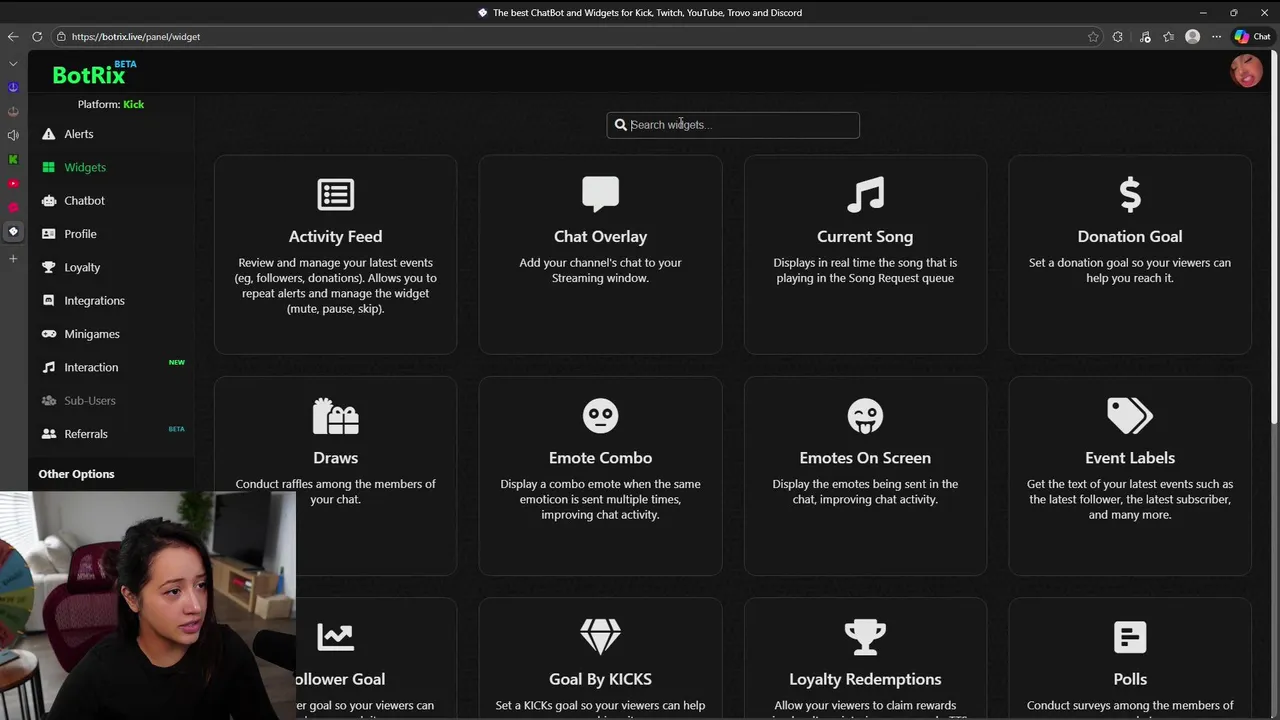The image size is (1280, 720).
Task: Click the Loyalty Redemptions trophy icon
Action: click(x=865, y=637)
